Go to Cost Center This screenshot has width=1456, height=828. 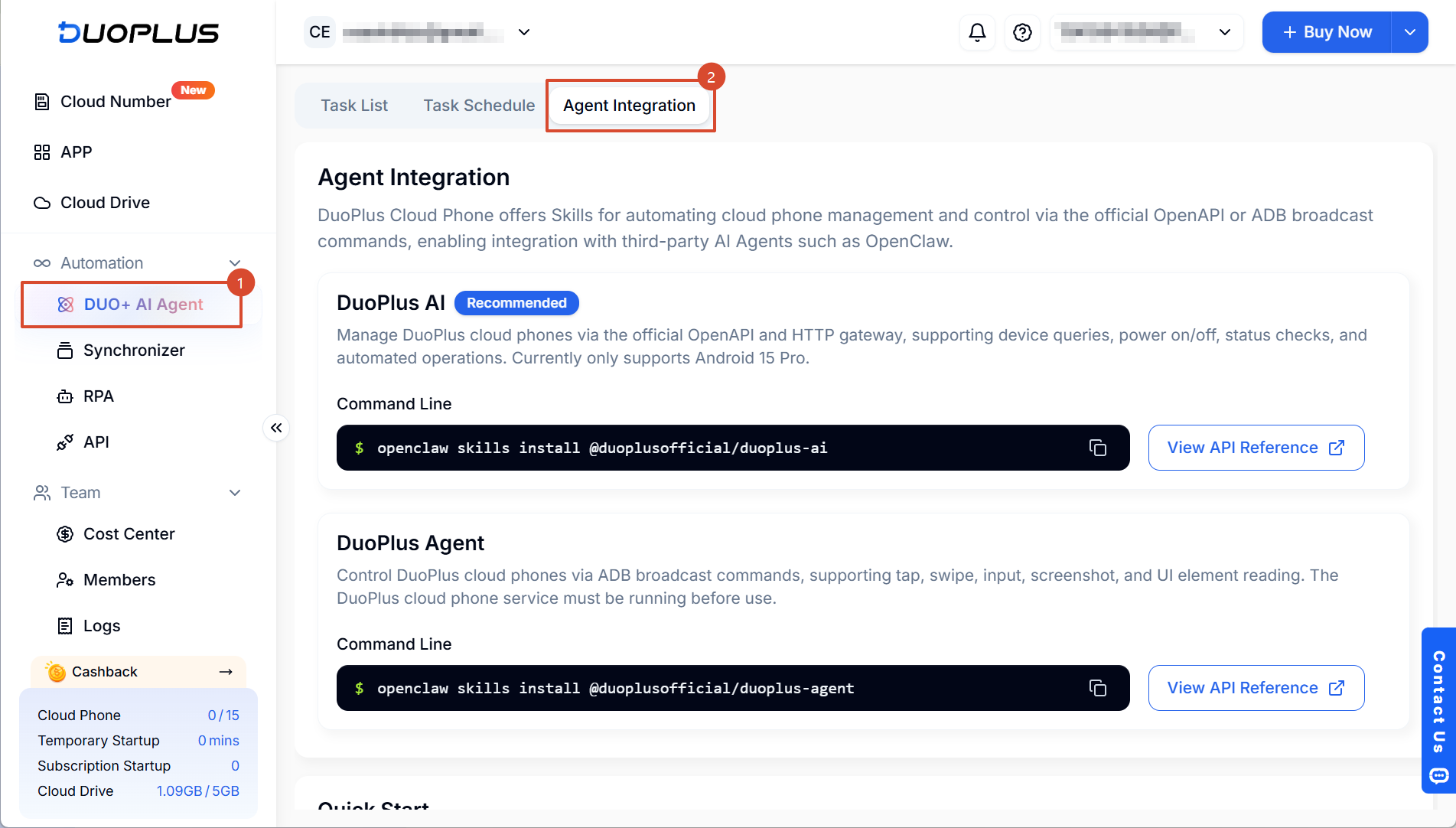[x=129, y=534]
